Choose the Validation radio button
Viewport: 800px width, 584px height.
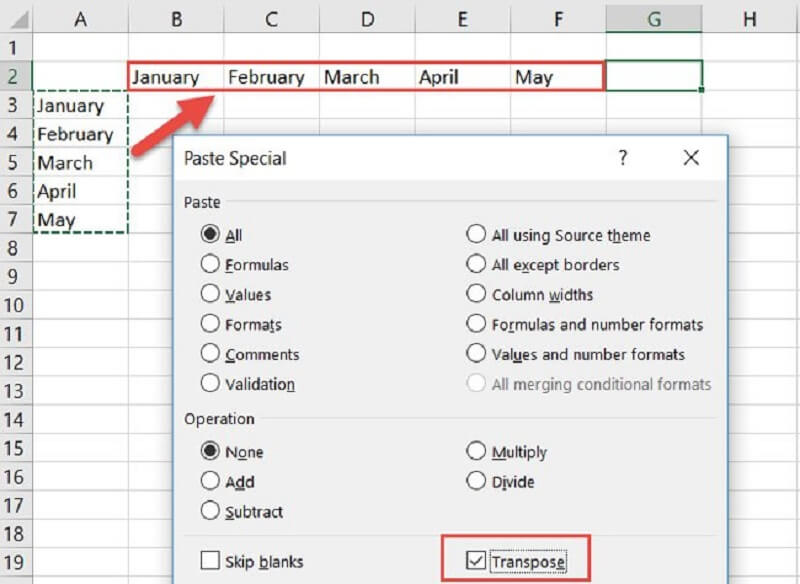point(211,383)
